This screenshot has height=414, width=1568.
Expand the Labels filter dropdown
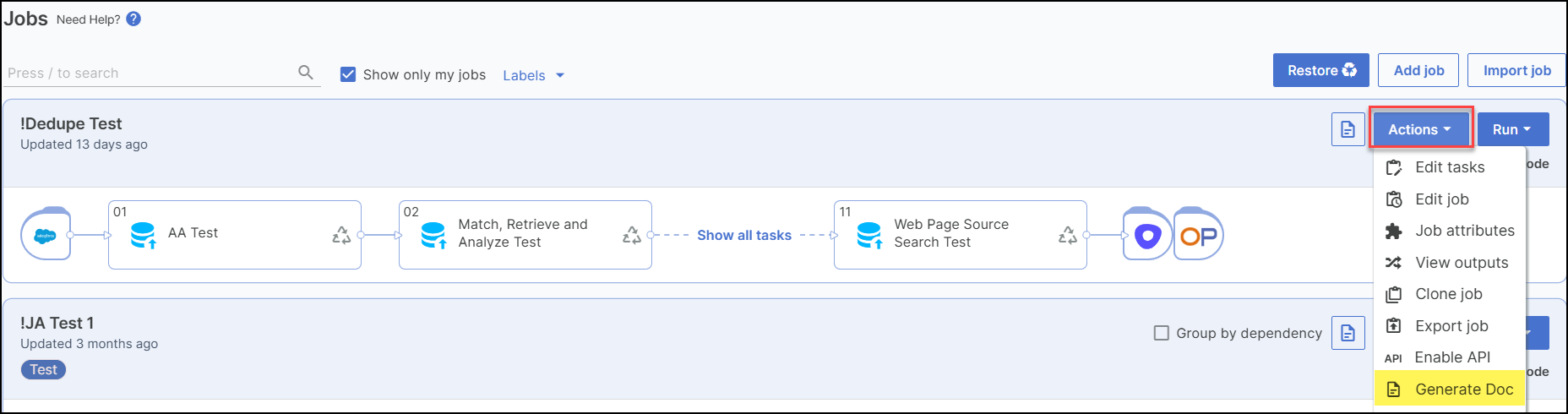click(533, 75)
